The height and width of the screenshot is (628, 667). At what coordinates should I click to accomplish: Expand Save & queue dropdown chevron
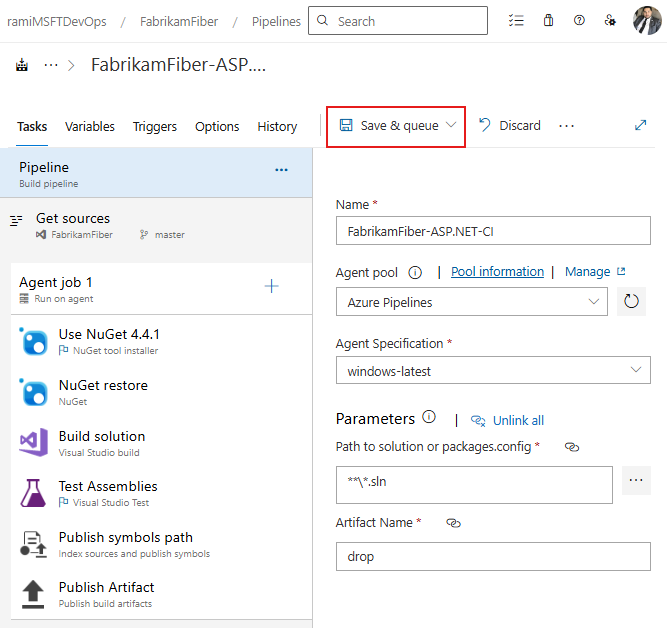(451, 125)
